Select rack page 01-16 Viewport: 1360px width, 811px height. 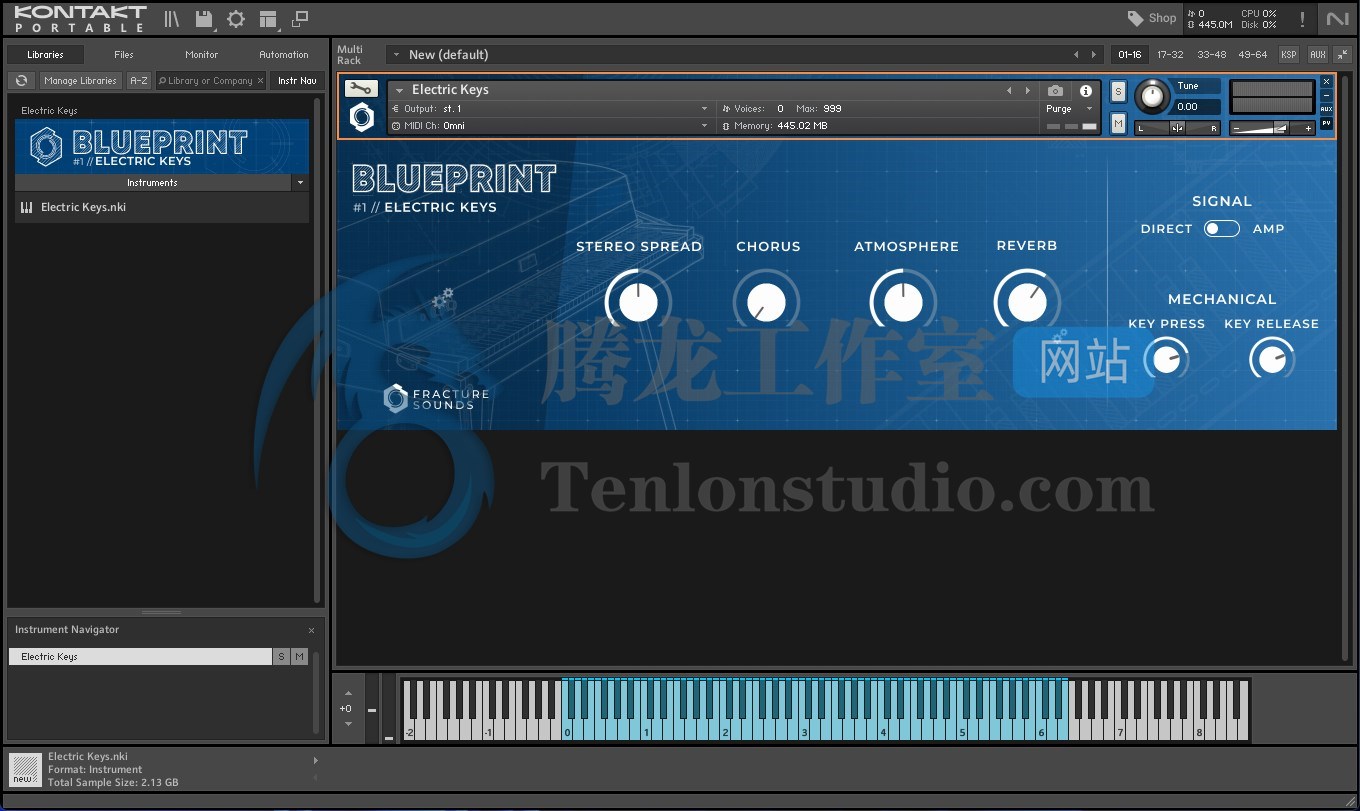point(1129,55)
